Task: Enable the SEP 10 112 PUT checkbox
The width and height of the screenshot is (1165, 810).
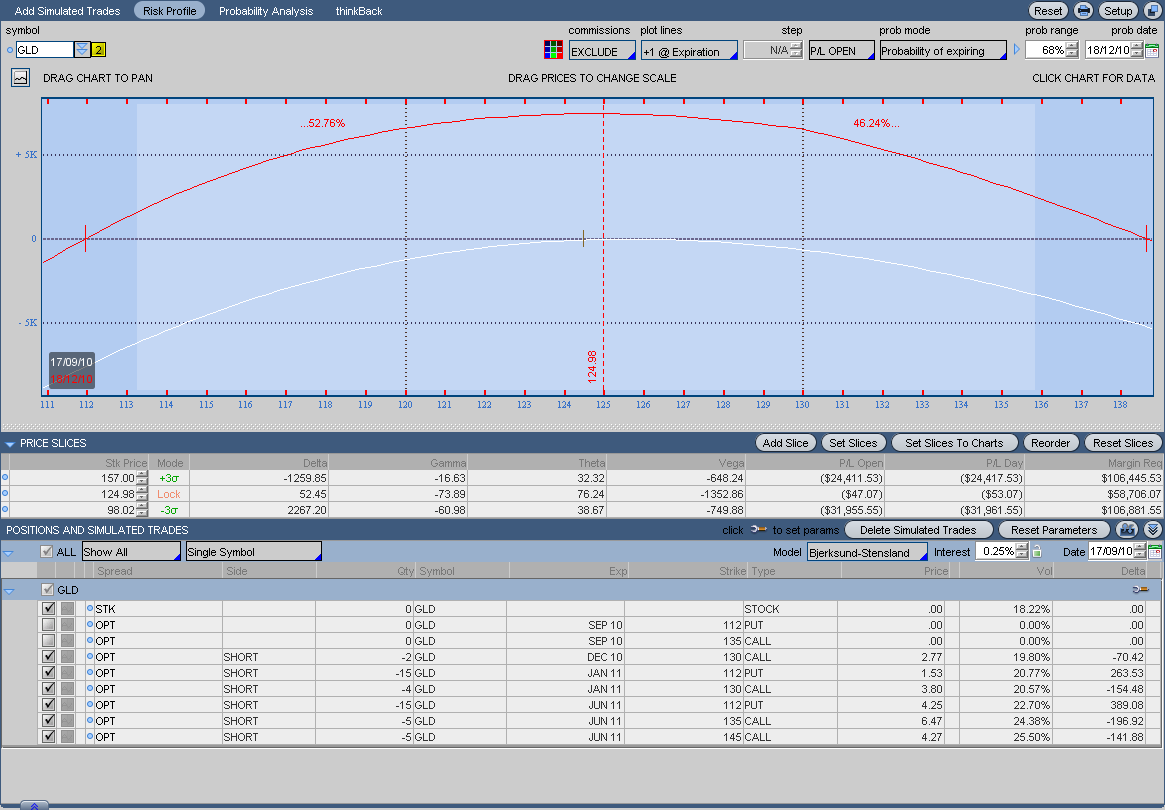Action: pyautogui.click(x=48, y=624)
